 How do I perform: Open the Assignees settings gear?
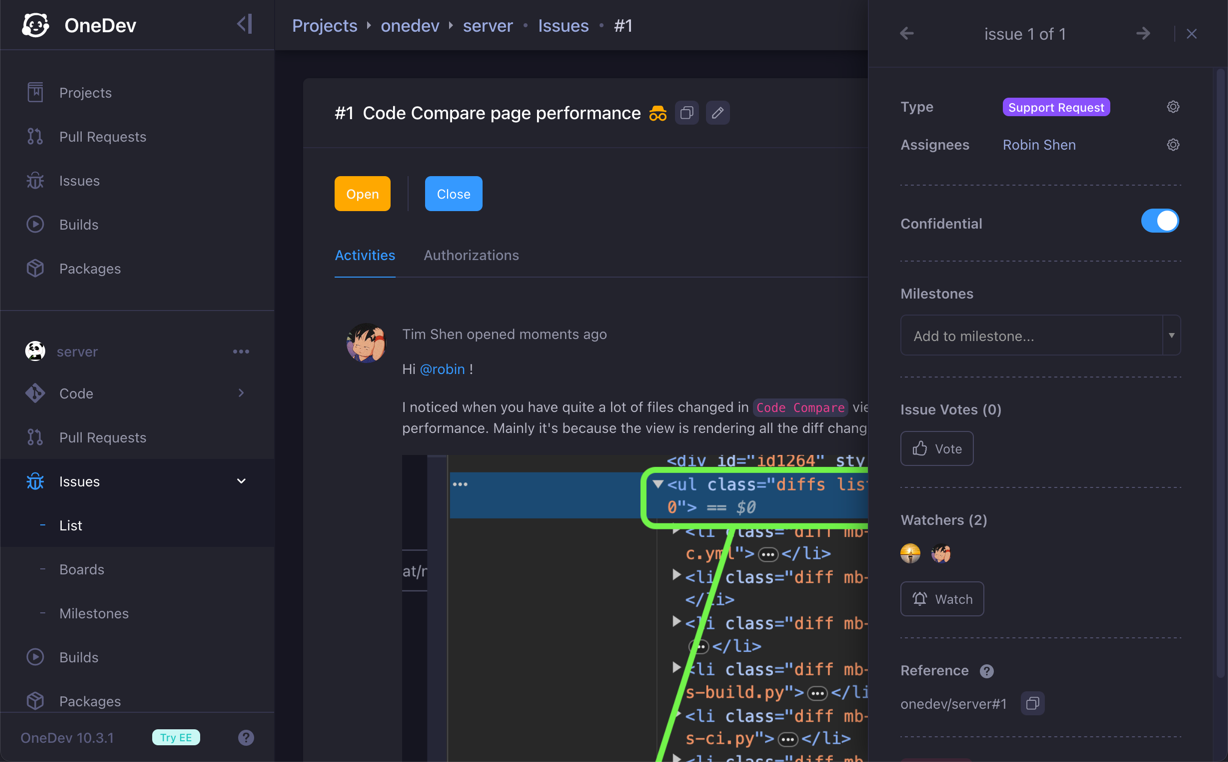(x=1173, y=145)
